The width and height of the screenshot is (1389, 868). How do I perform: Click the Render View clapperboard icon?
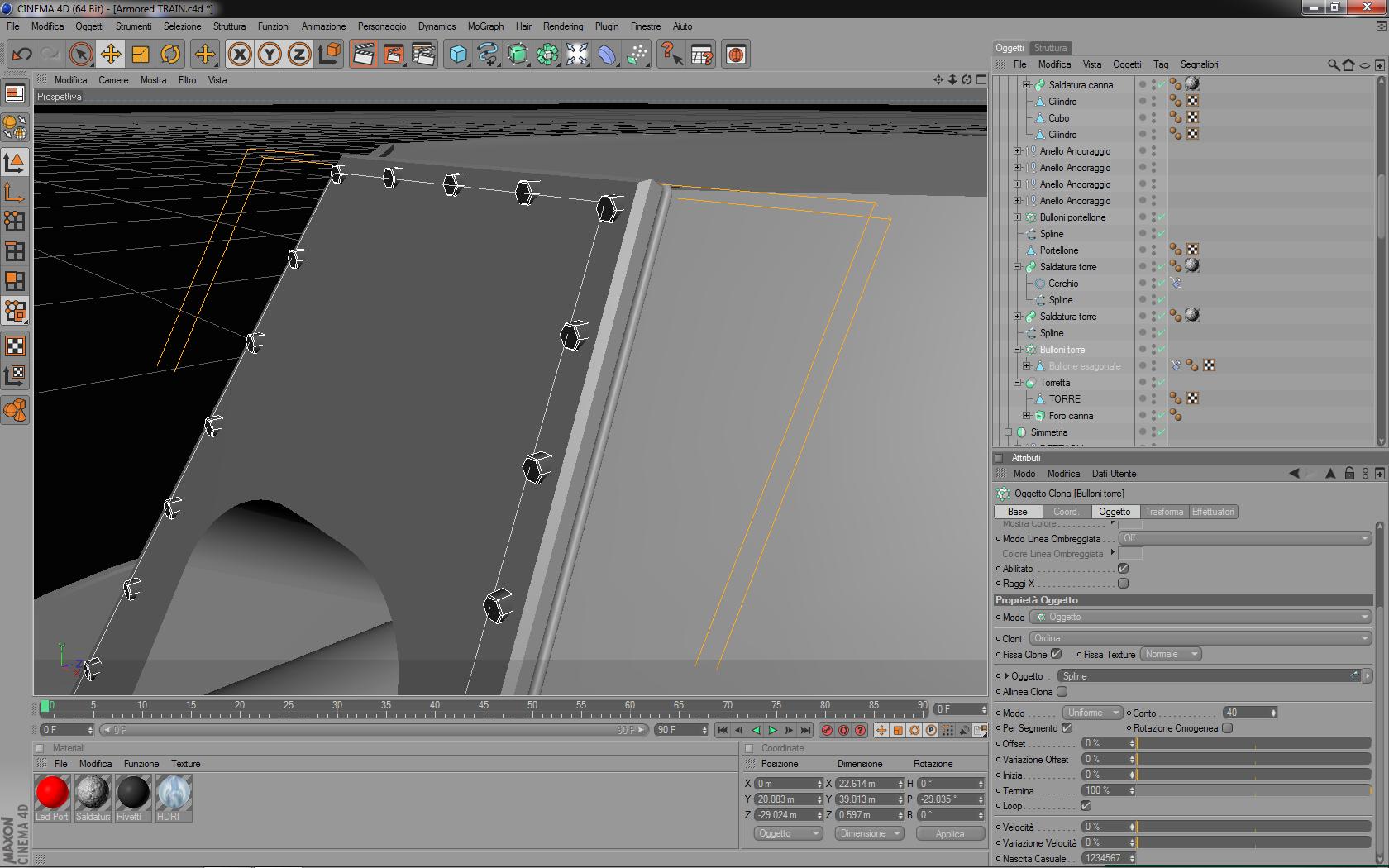[362, 55]
